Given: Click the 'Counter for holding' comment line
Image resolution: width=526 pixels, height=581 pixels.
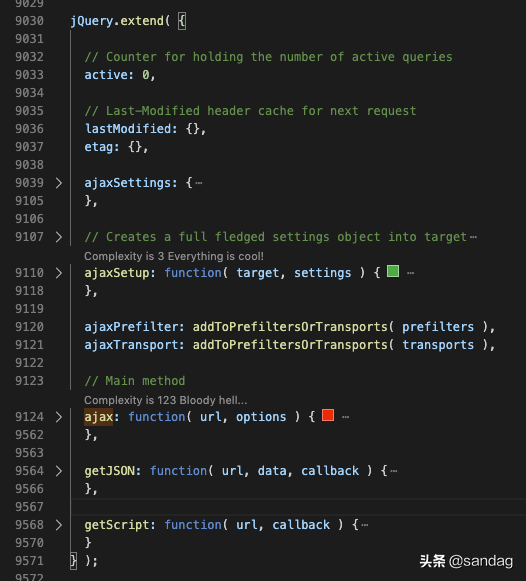Looking at the screenshot, I should (x=269, y=57).
